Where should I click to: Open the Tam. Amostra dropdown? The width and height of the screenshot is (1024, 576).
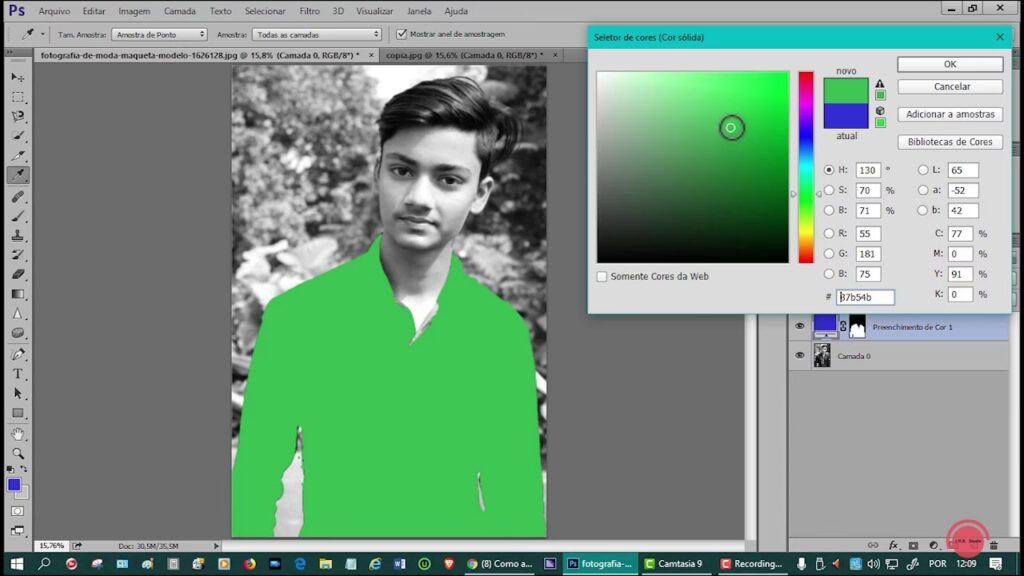[x=158, y=34]
